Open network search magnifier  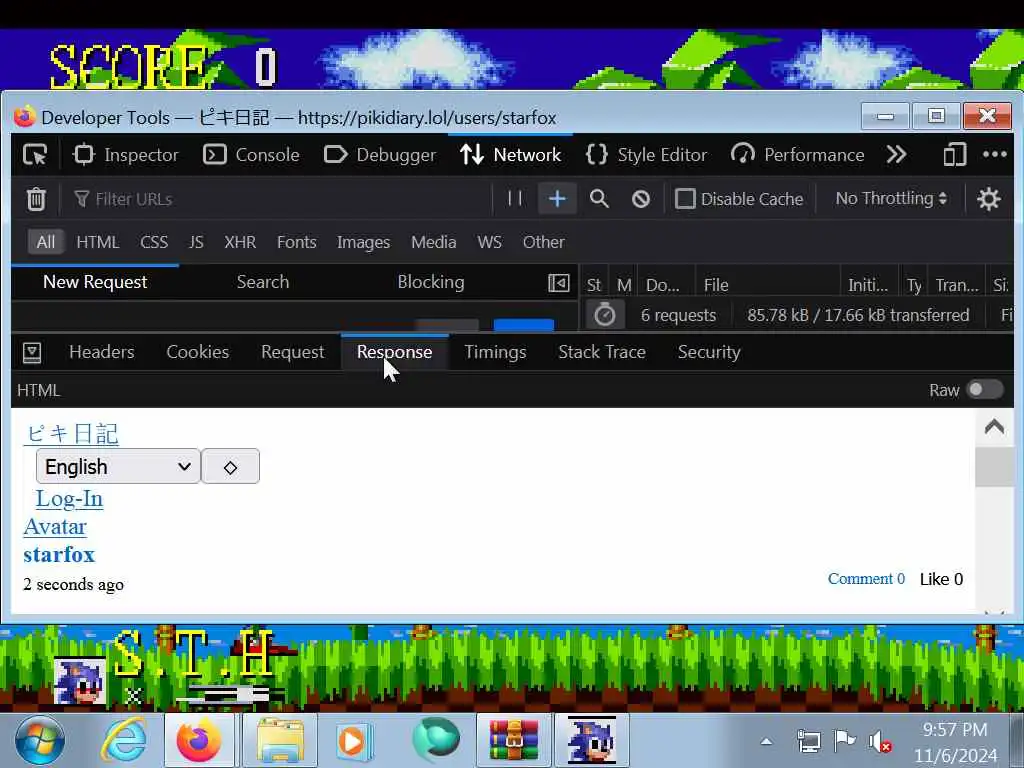599,199
